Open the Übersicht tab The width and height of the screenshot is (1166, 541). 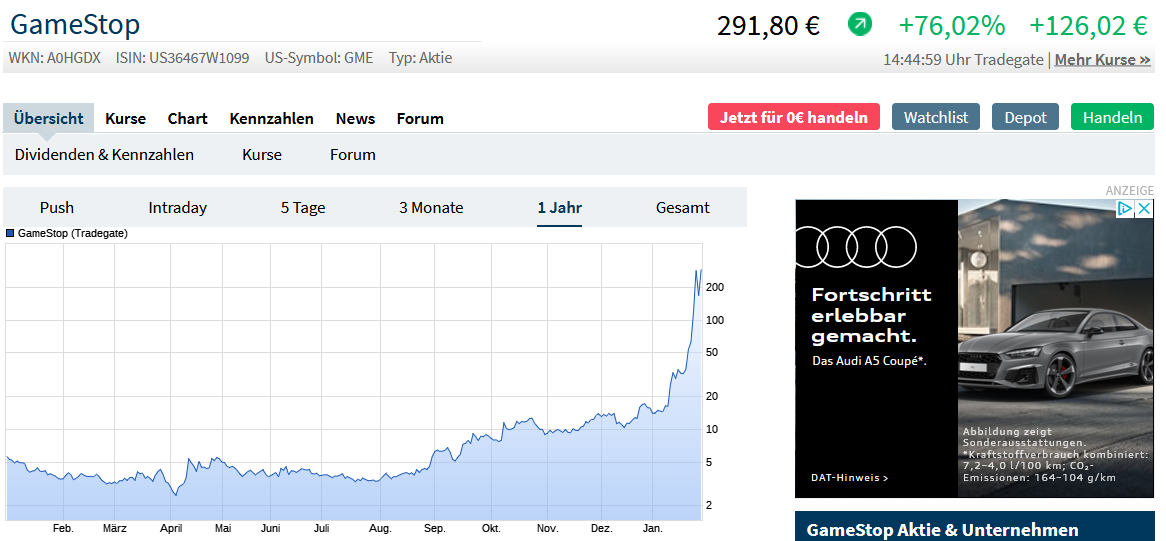[48, 118]
